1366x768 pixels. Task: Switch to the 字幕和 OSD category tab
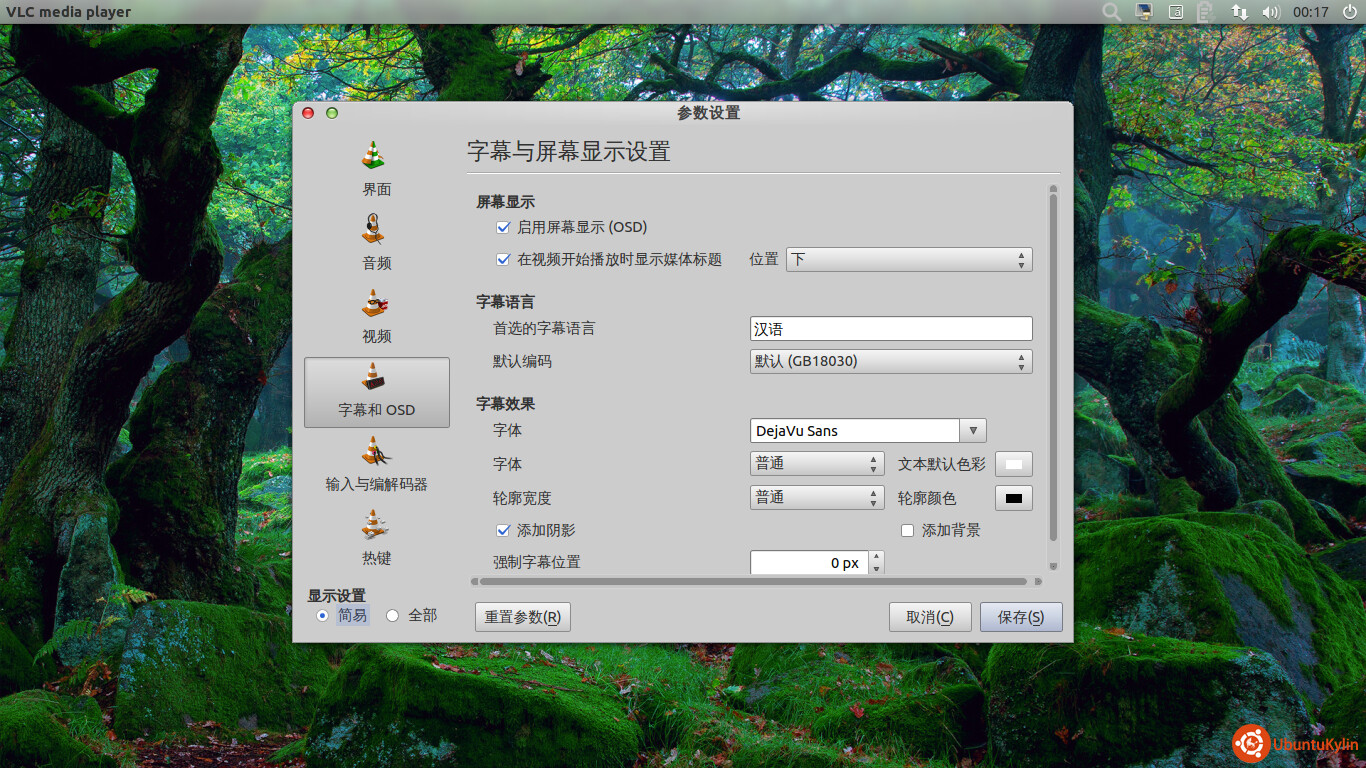[376, 392]
